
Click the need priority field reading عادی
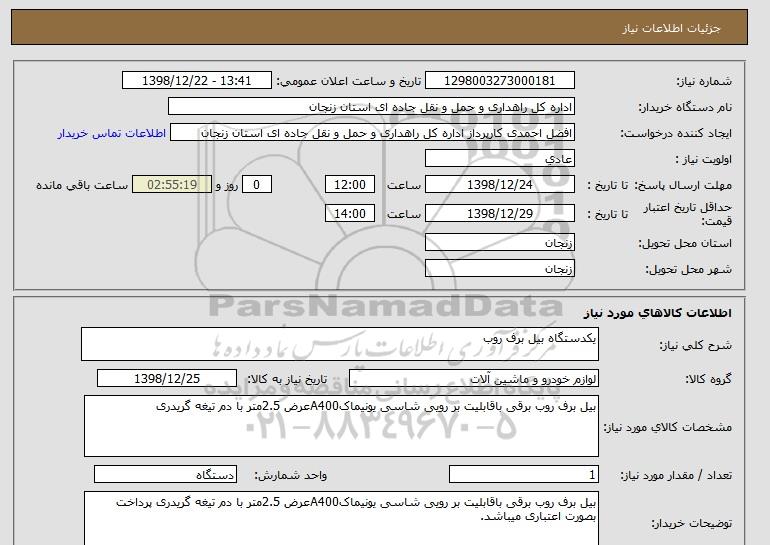(x=499, y=159)
